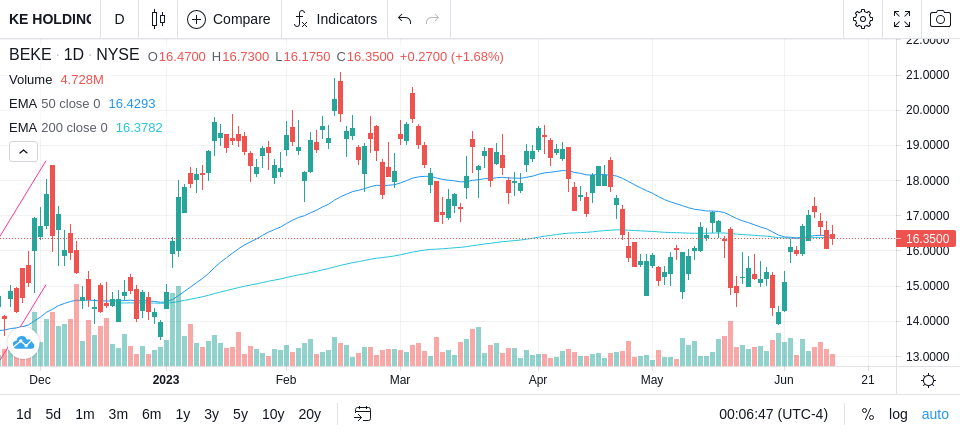Toggle auto scale mode

[935, 414]
